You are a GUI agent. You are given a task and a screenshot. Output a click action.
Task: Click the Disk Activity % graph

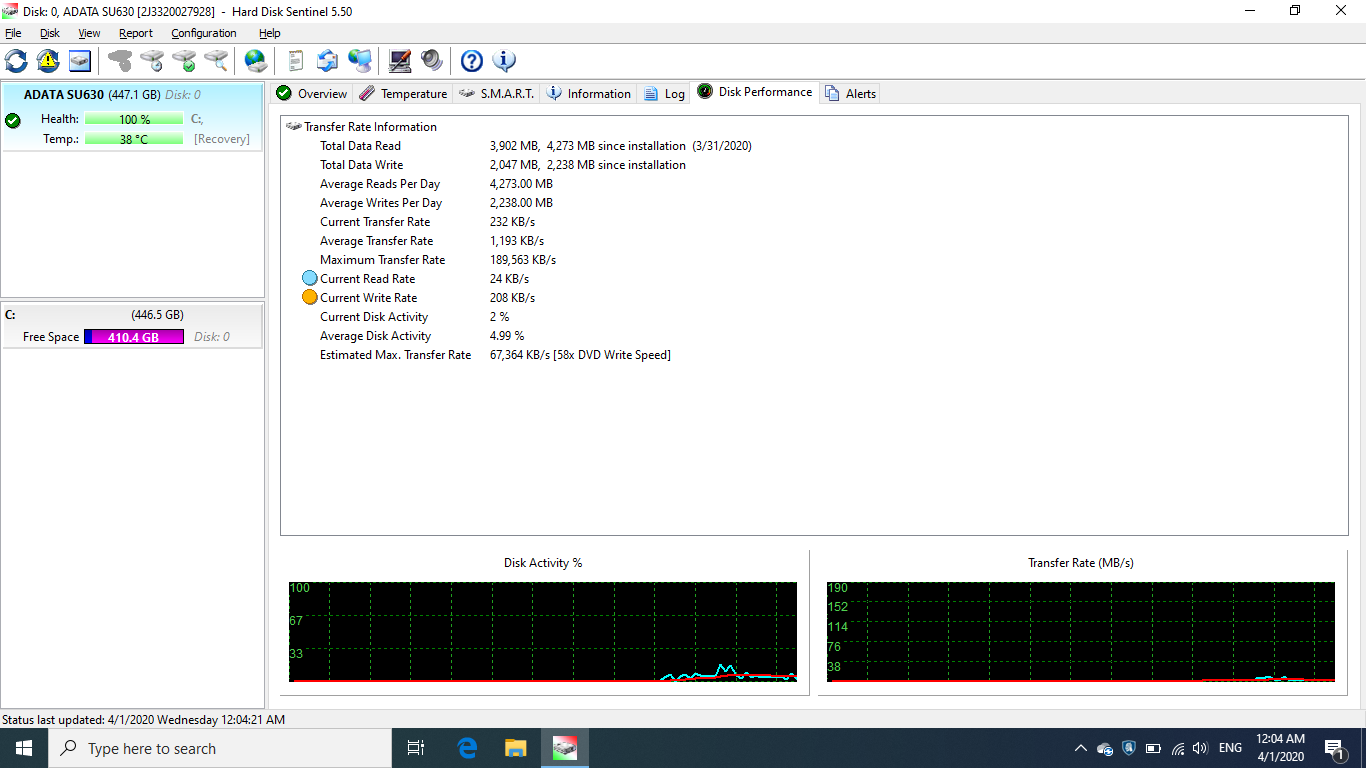click(x=543, y=632)
